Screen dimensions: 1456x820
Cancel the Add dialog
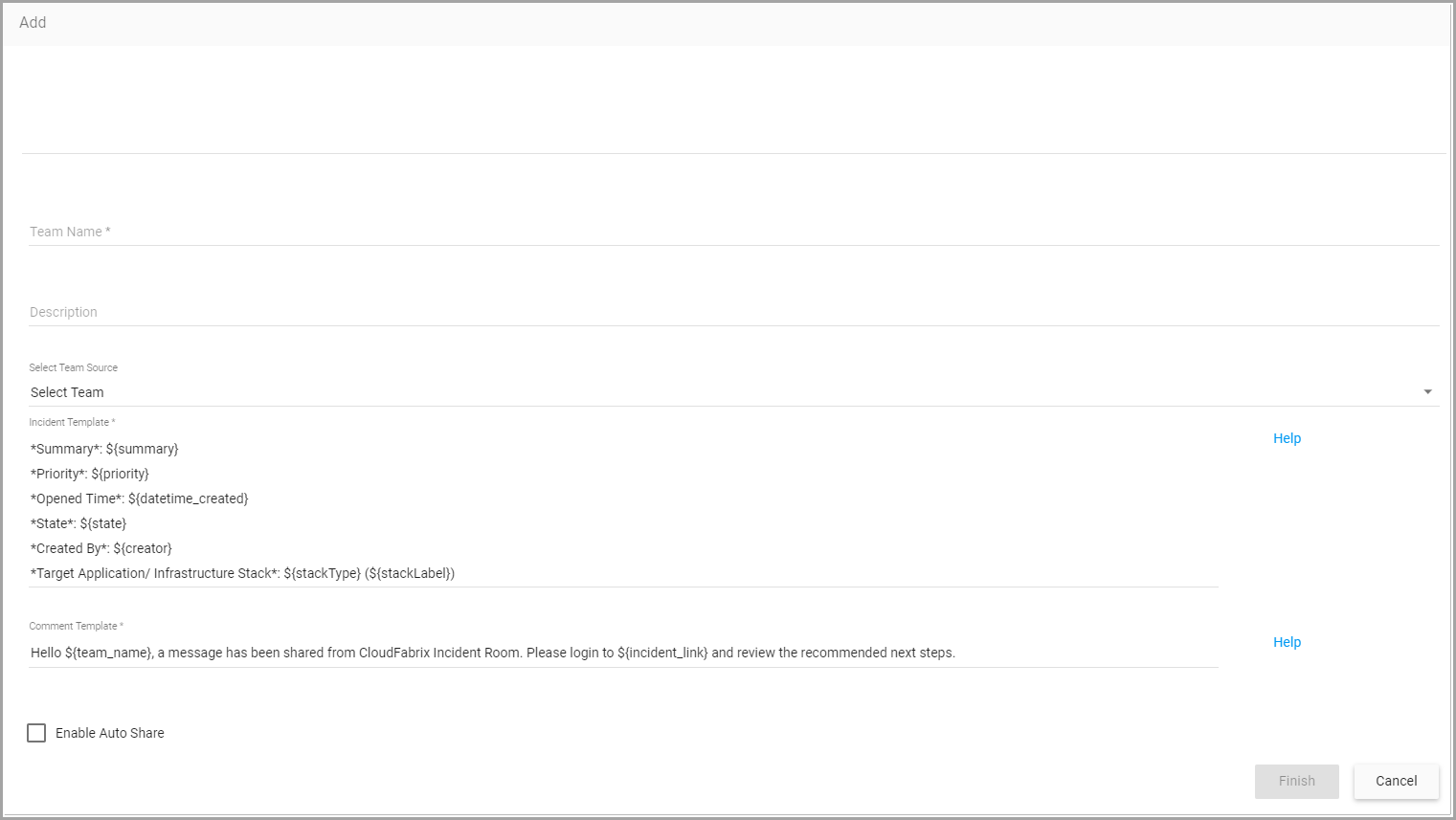pyautogui.click(x=1396, y=781)
